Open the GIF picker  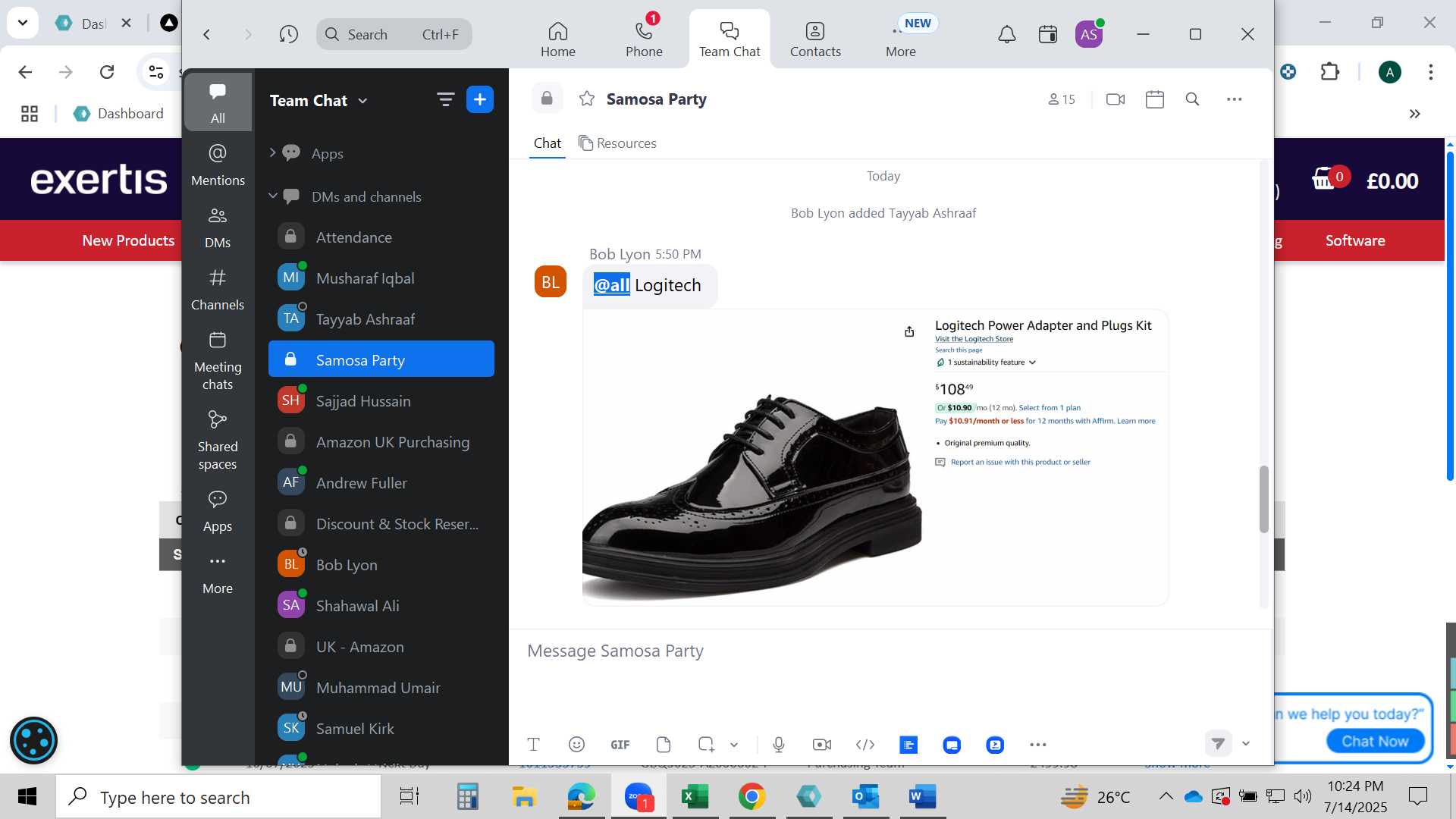[620, 745]
